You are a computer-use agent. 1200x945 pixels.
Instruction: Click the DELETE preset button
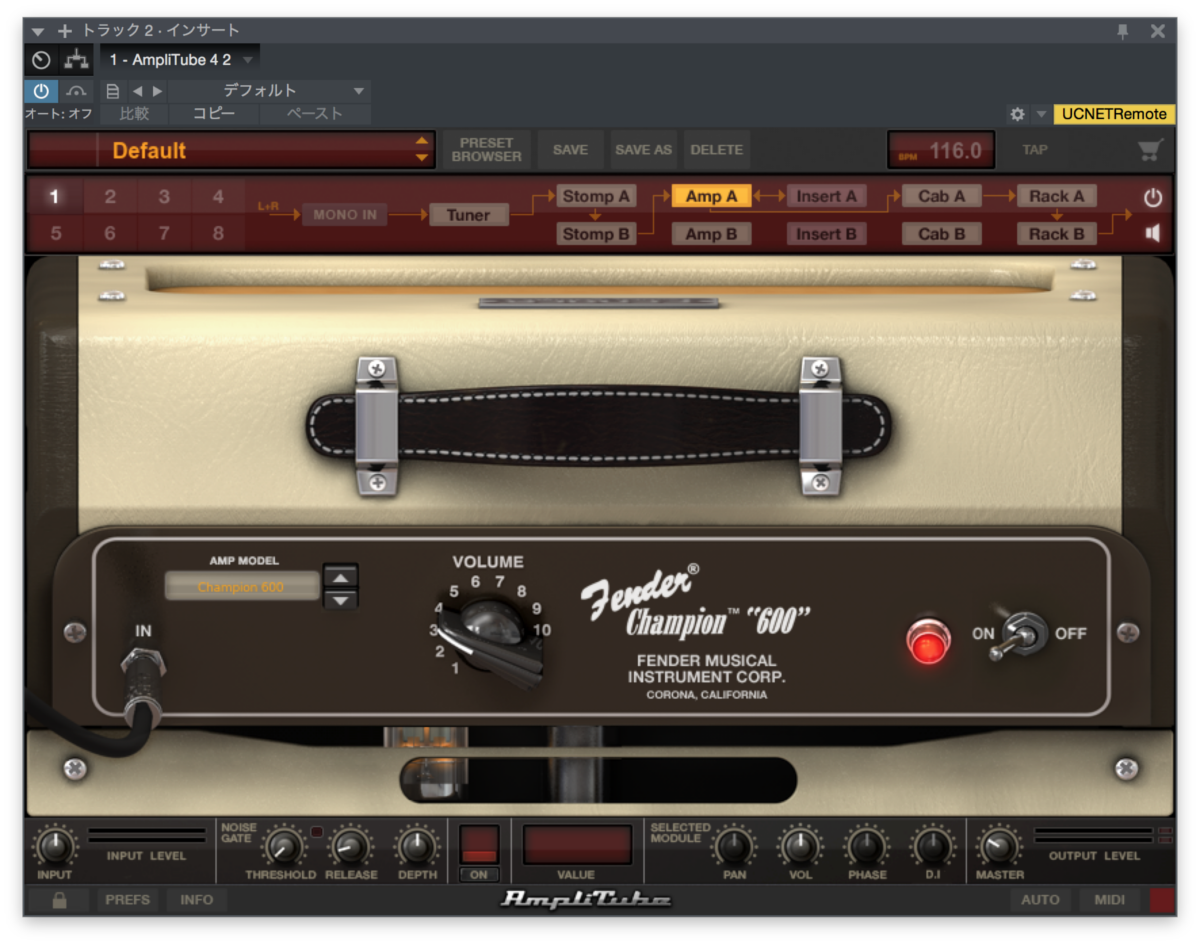(717, 150)
